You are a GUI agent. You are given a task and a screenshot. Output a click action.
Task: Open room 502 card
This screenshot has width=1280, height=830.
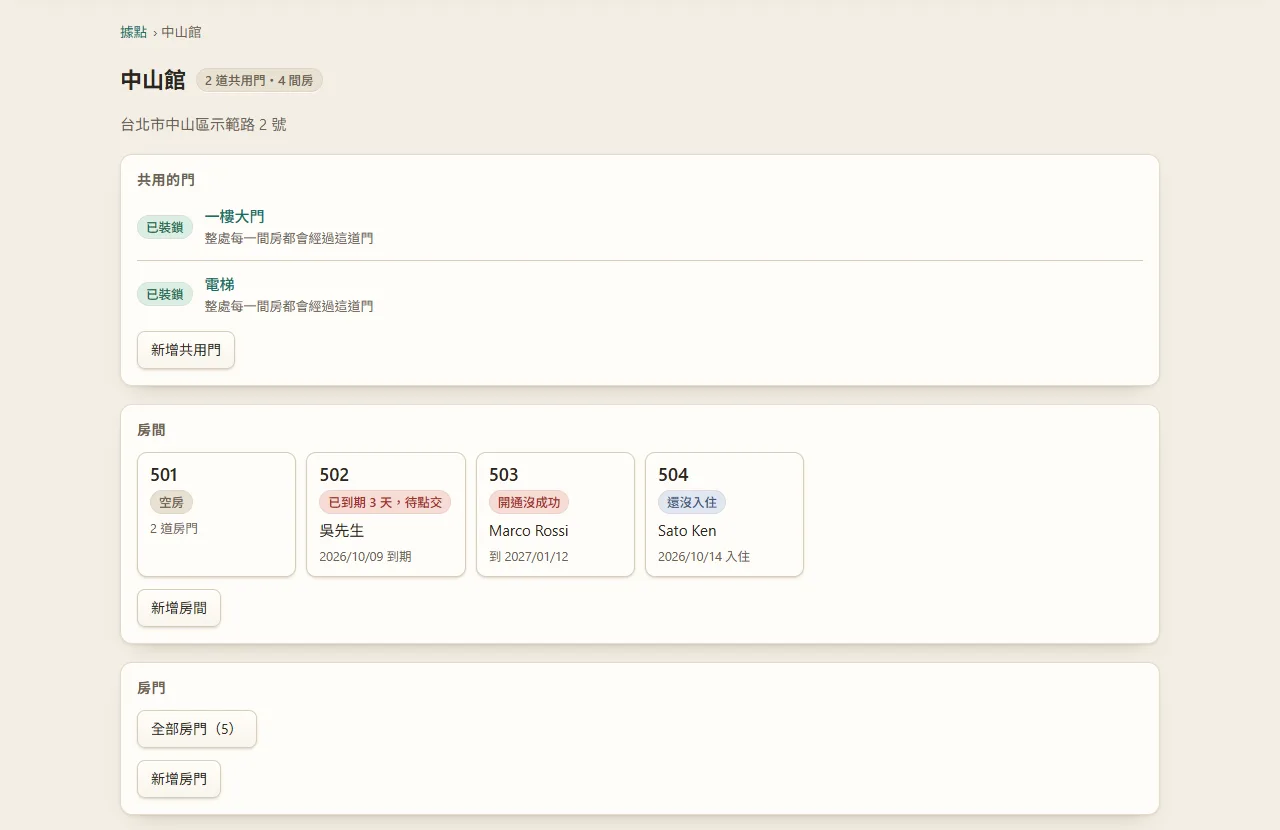(385, 515)
